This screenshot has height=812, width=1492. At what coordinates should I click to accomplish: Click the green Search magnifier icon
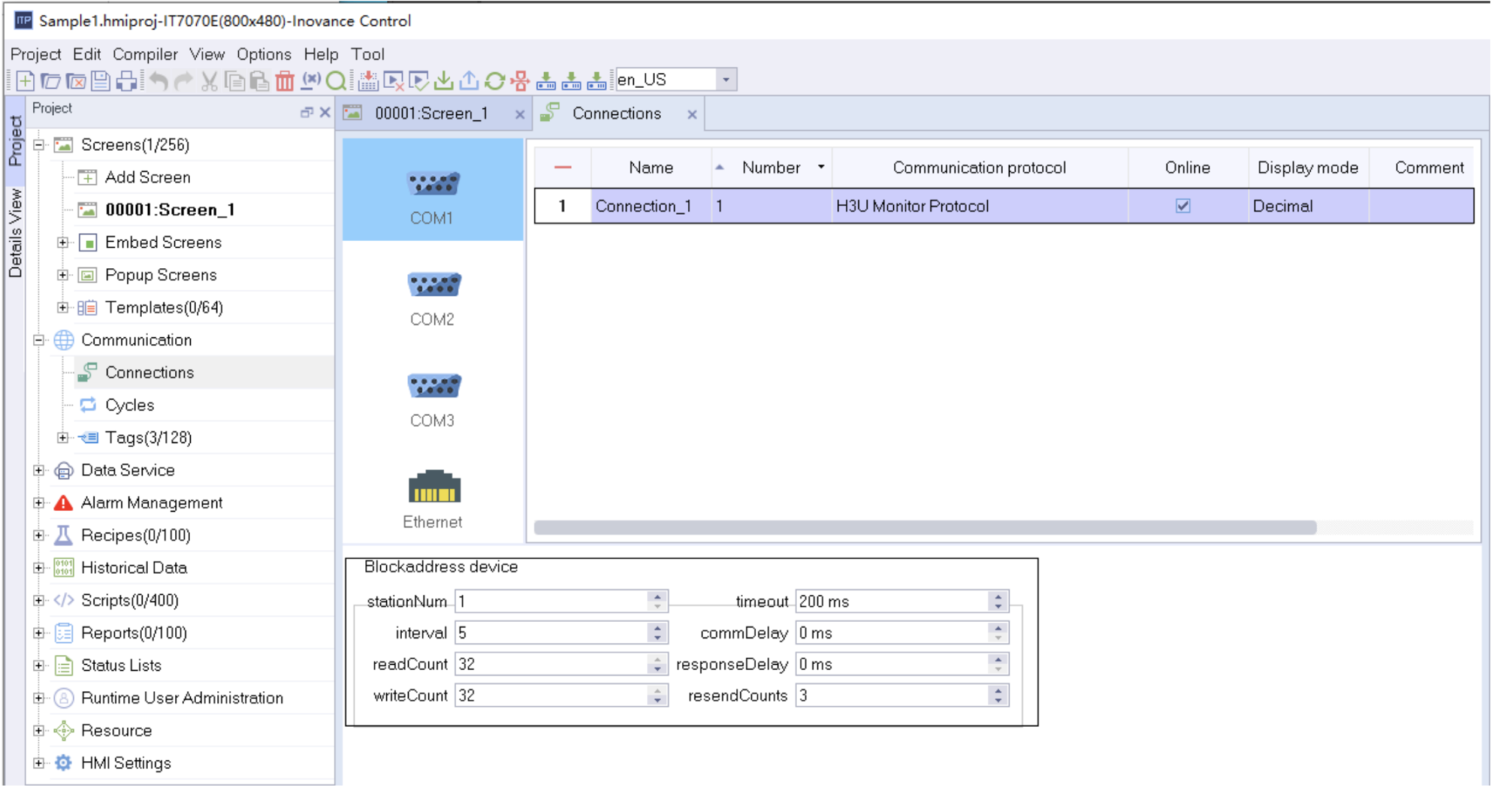(336, 81)
